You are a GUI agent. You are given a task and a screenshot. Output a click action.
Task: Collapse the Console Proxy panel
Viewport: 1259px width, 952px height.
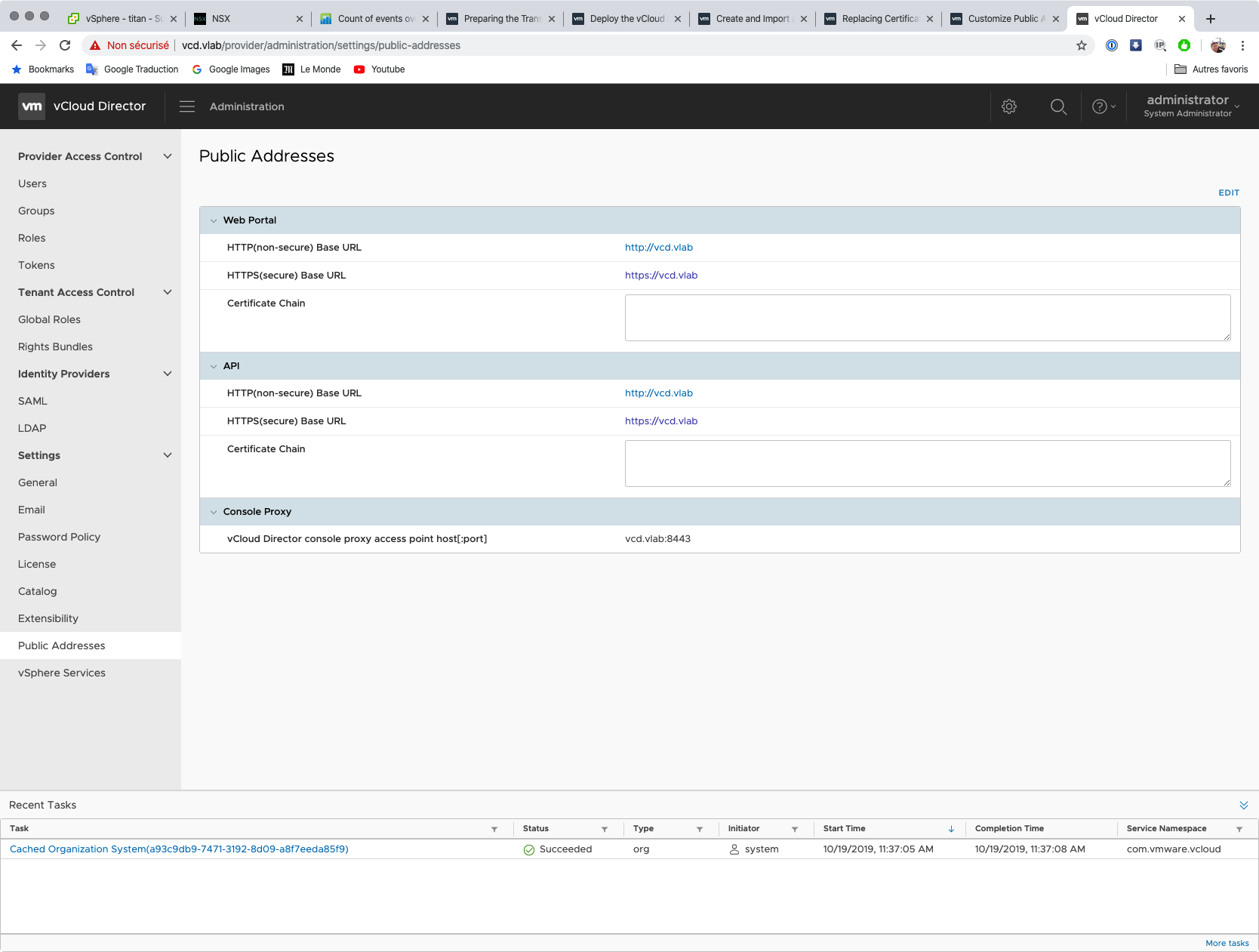[x=214, y=512]
